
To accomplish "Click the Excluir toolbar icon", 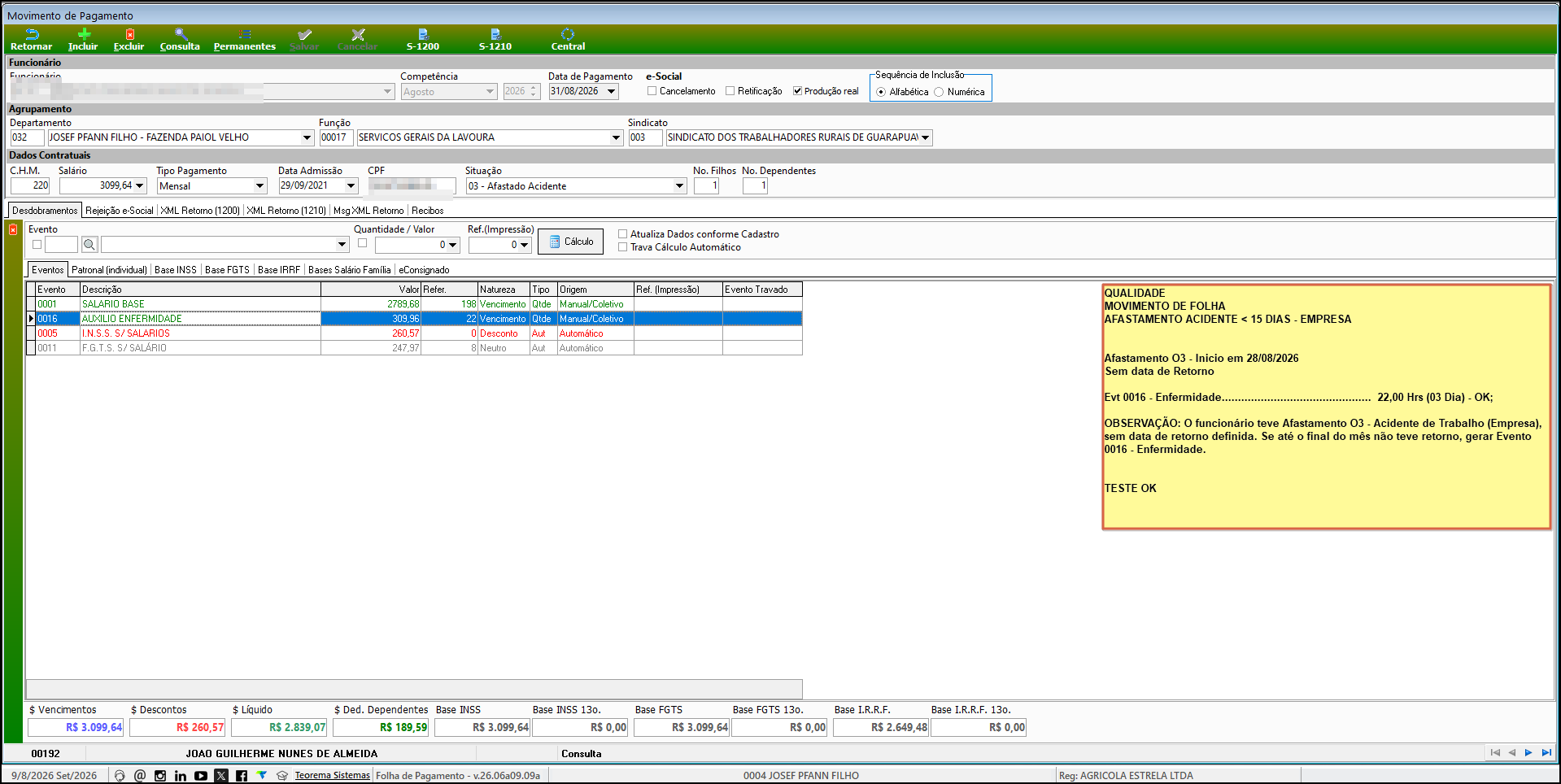I will point(129,34).
